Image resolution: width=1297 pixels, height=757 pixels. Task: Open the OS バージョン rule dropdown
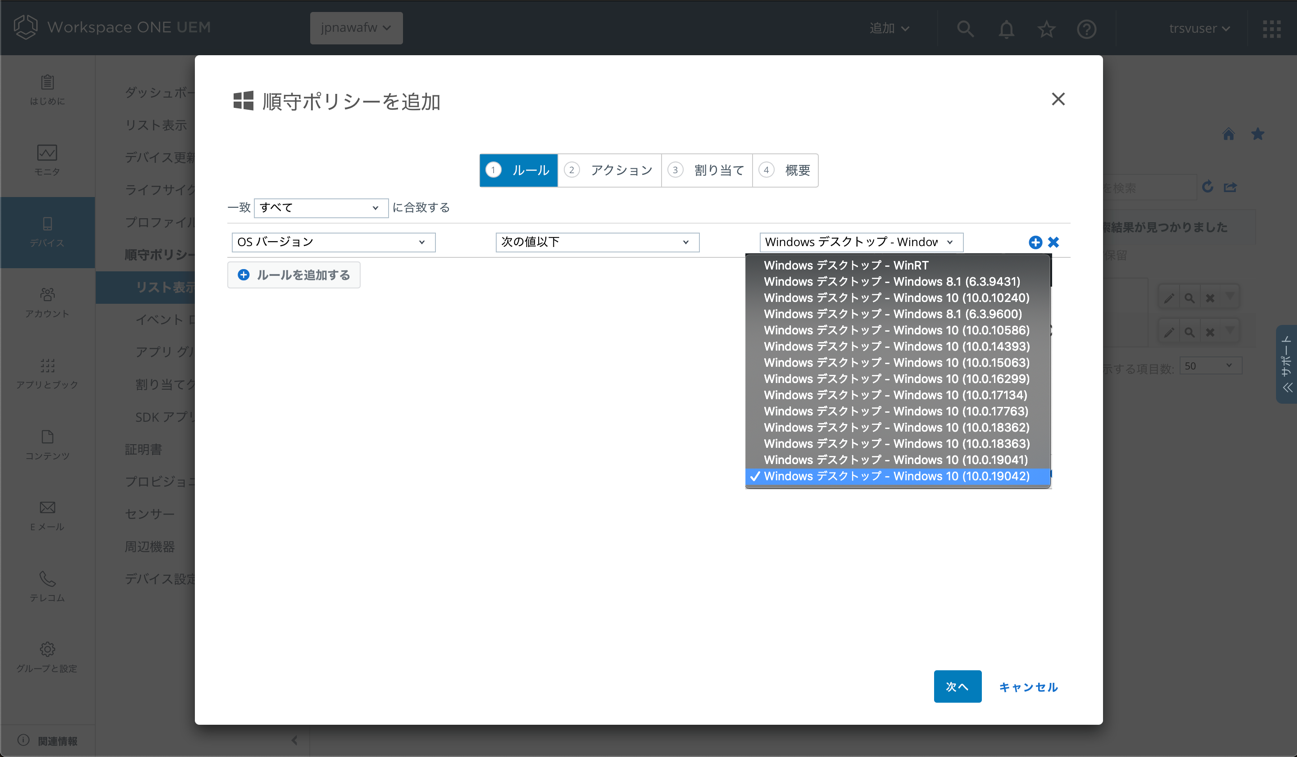click(x=333, y=242)
